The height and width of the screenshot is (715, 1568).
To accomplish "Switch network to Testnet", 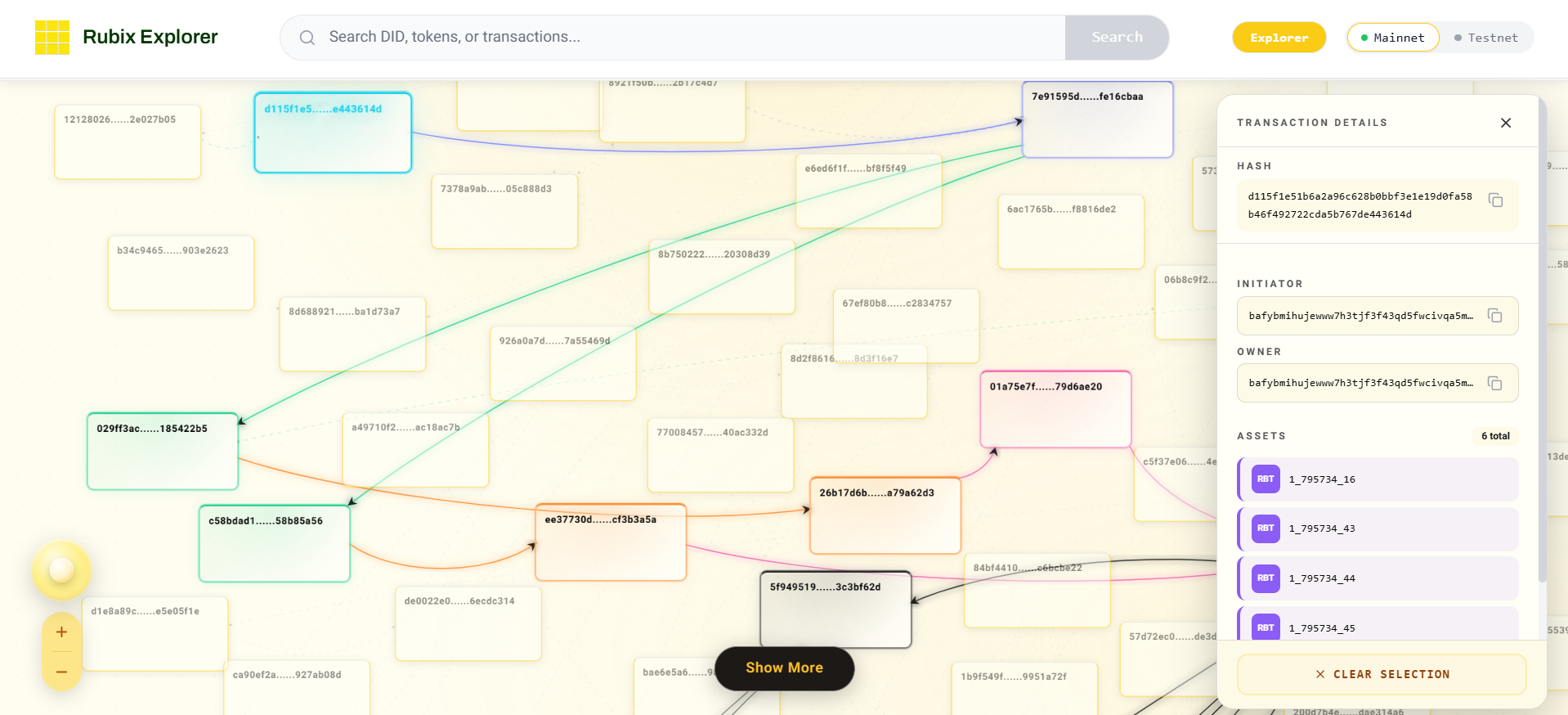I will point(1486,38).
